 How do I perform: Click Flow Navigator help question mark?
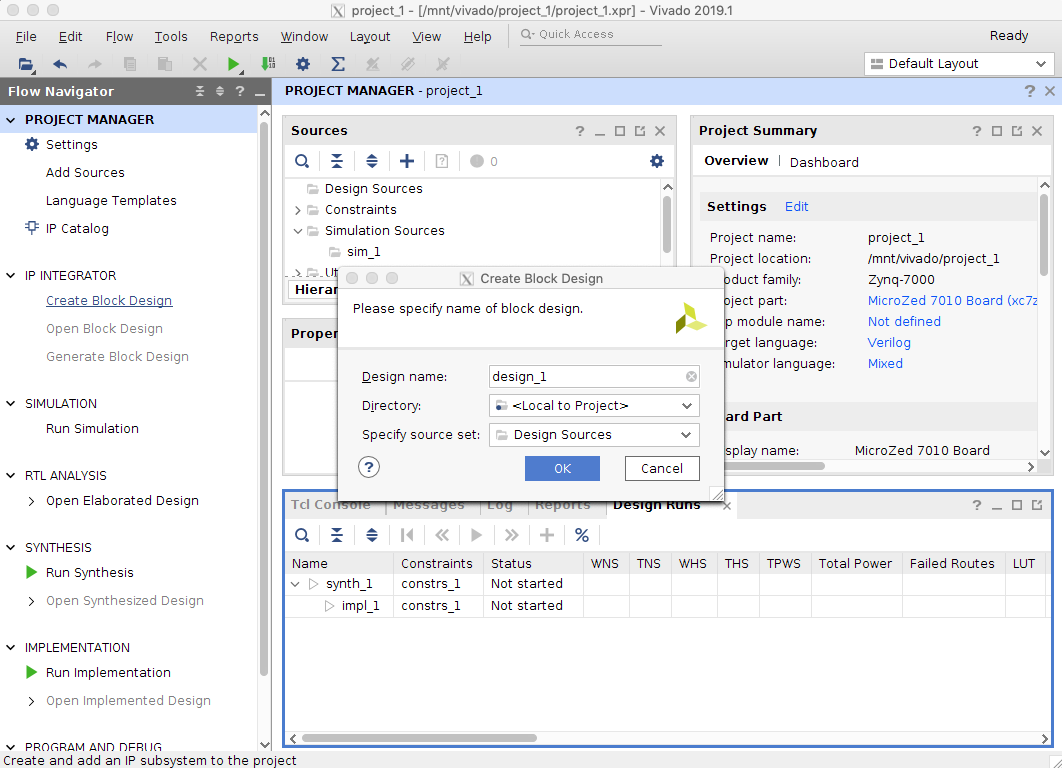[240, 91]
